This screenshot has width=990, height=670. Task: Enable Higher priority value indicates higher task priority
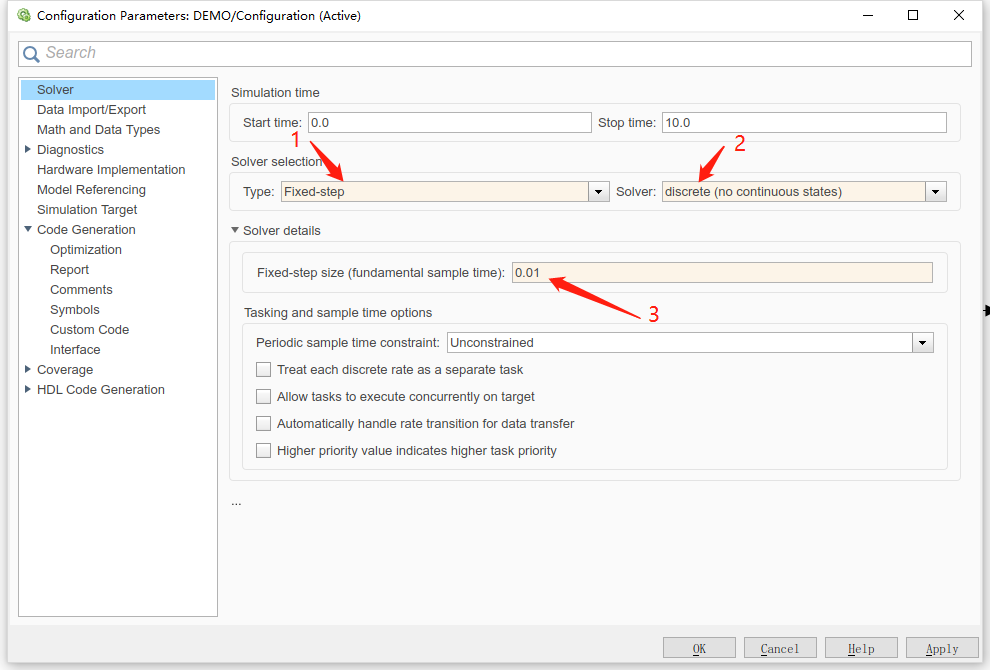[264, 451]
